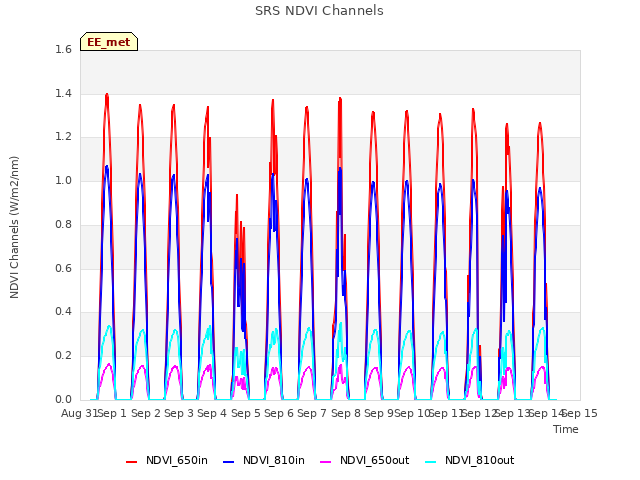The width and height of the screenshot is (640, 480).
Task: Click the blue NDVI_810in legend swatch
Action: point(229,461)
